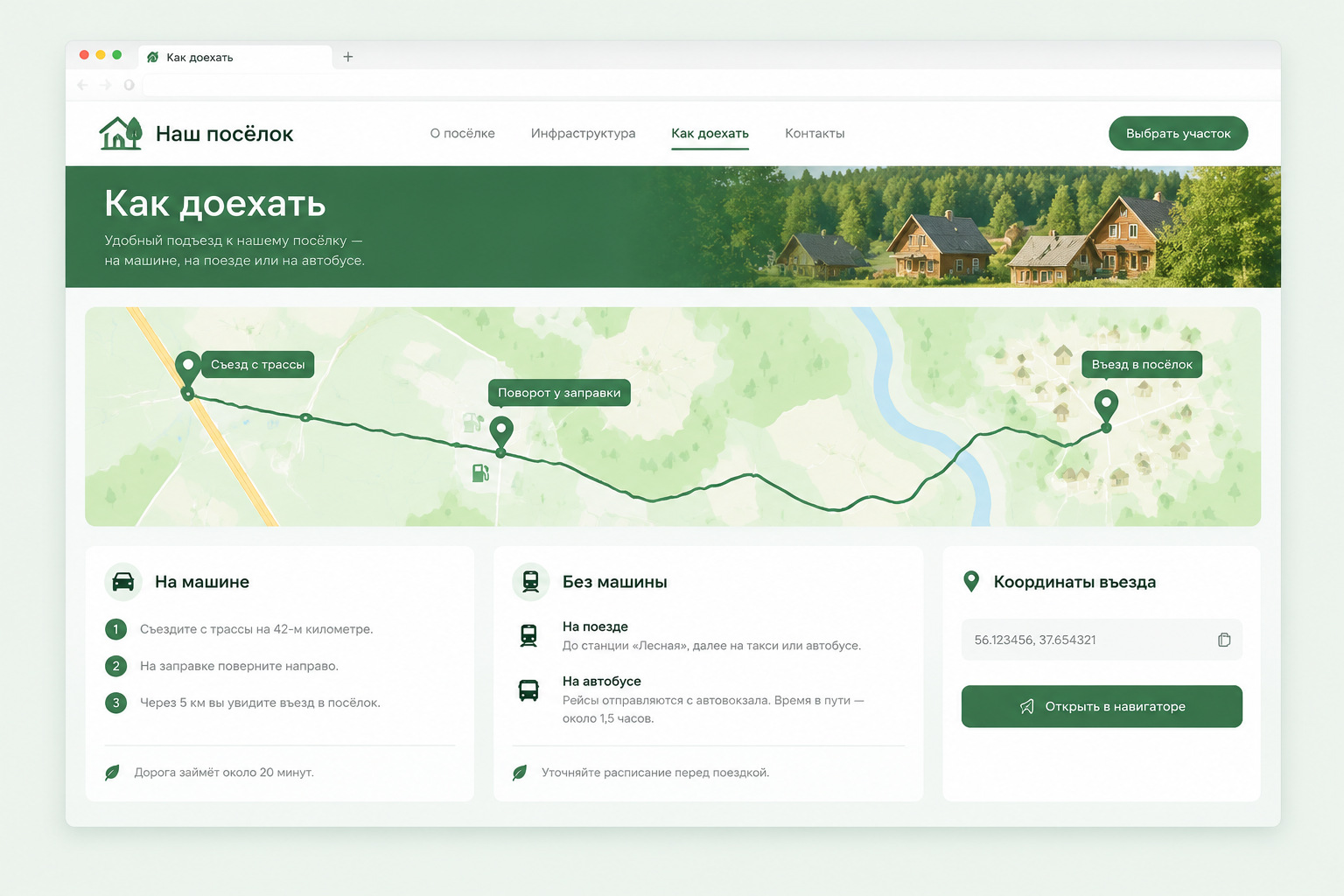Click the На поезде heading text
The image size is (1344, 896).
click(x=595, y=626)
